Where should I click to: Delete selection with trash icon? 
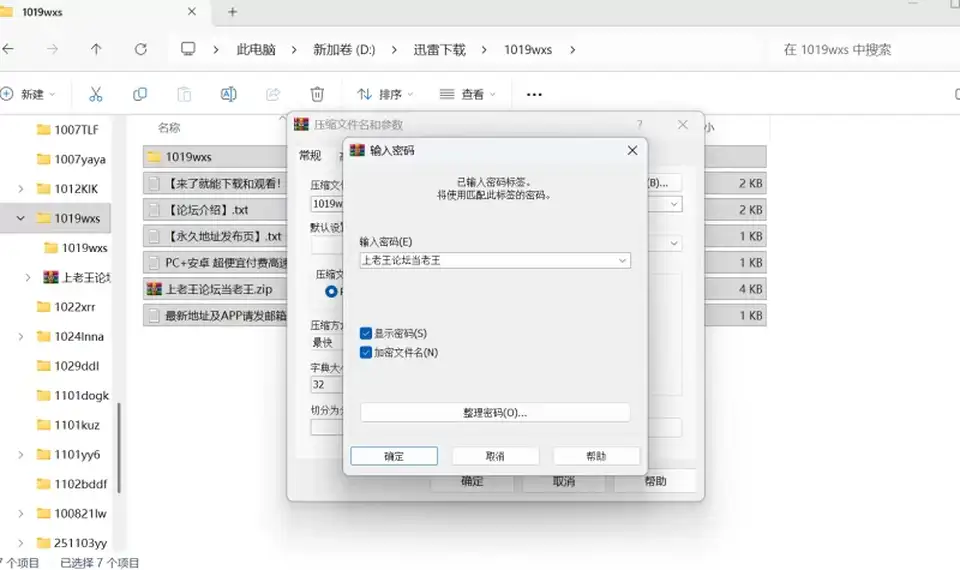click(x=317, y=94)
